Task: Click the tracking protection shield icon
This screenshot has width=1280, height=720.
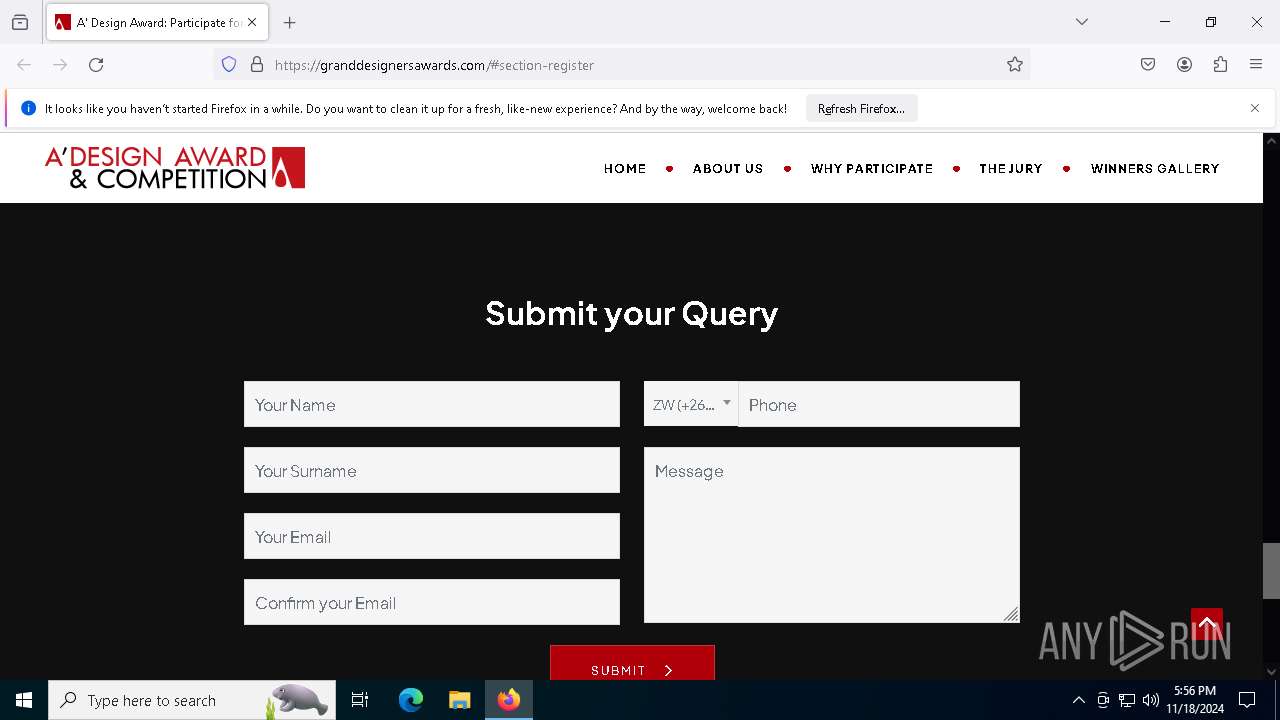Action: click(229, 65)
